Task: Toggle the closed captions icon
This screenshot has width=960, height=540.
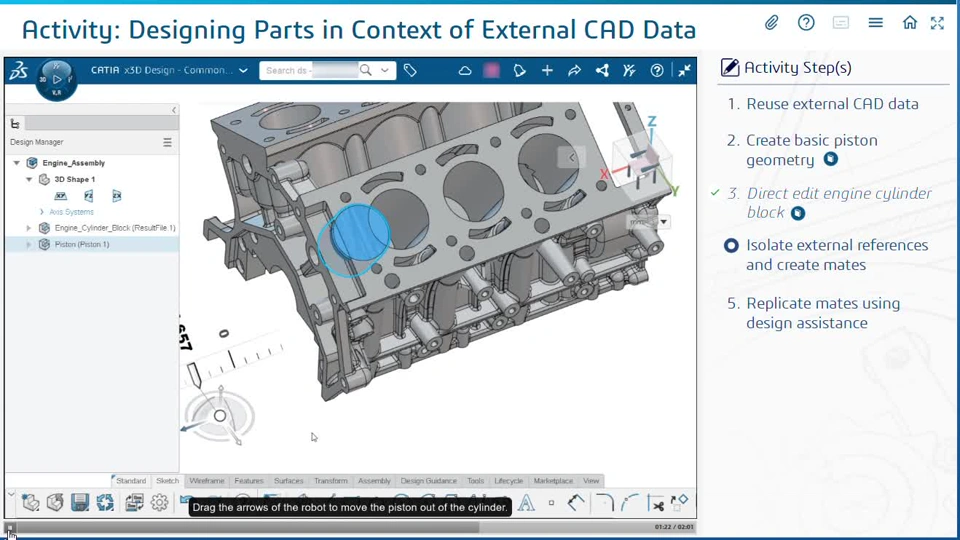Action: [x=841, y=23]
